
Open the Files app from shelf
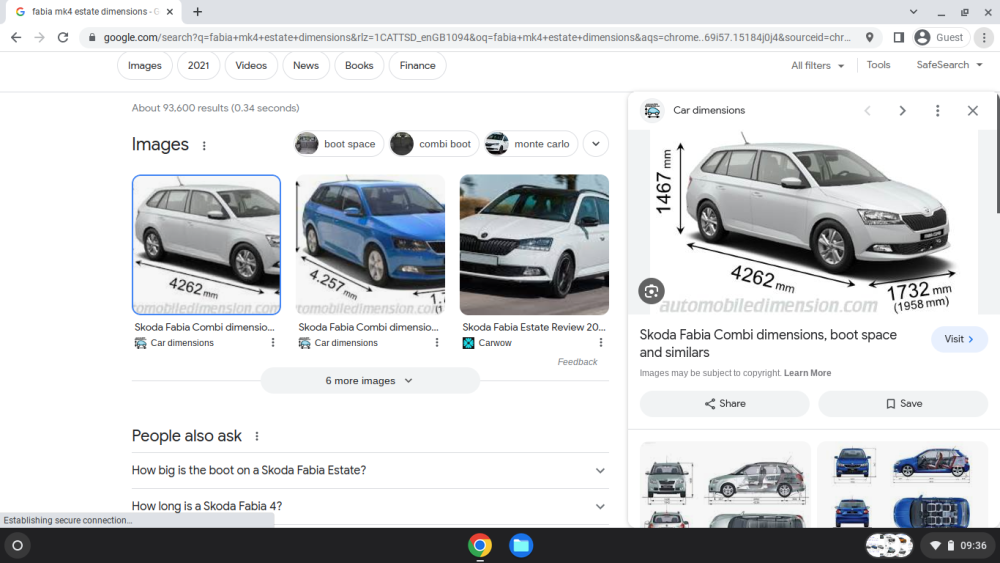coord(521,546)
